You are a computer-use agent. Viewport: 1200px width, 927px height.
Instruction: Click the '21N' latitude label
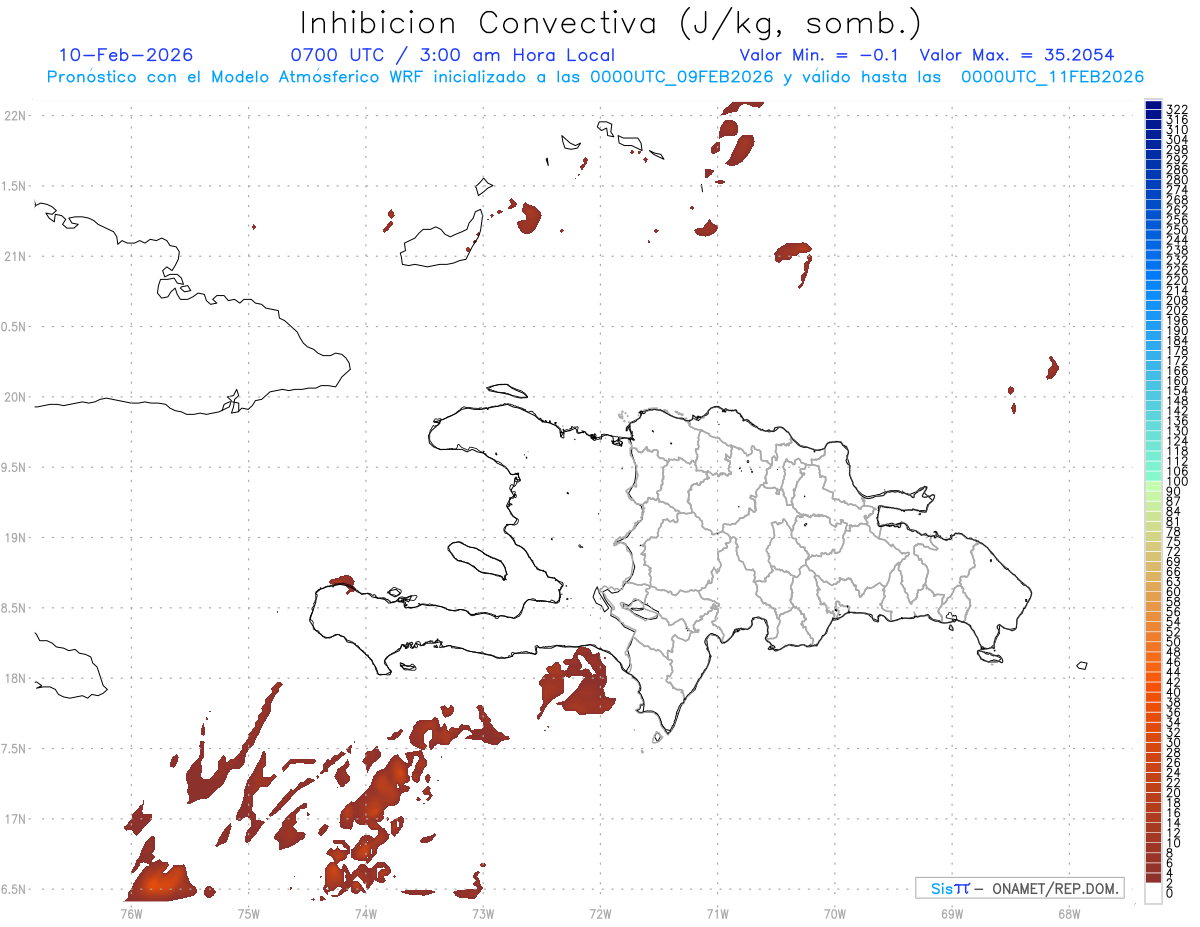pos(14,256)
